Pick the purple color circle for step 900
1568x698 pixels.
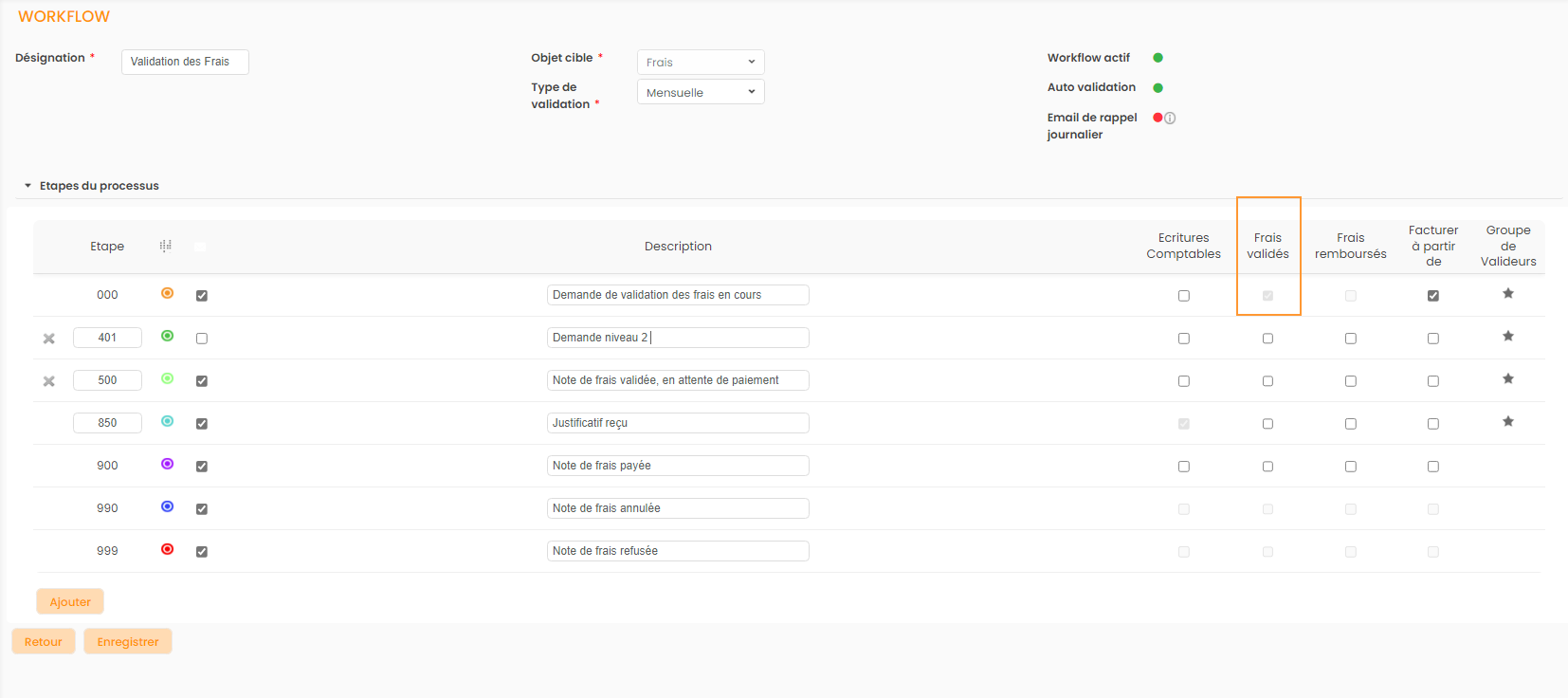[168, 465]
